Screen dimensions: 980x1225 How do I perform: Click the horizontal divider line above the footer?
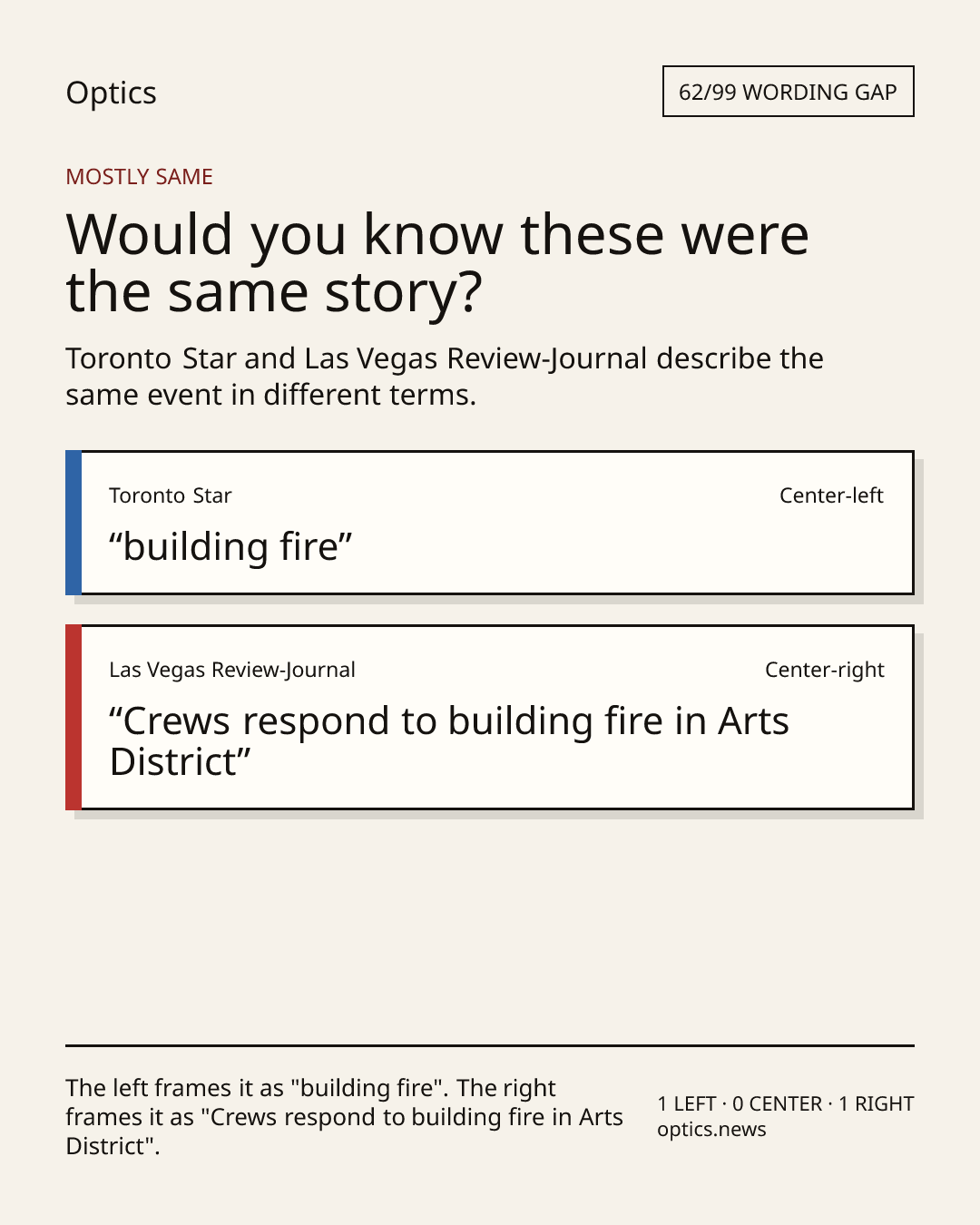(x=490, y=1045)
